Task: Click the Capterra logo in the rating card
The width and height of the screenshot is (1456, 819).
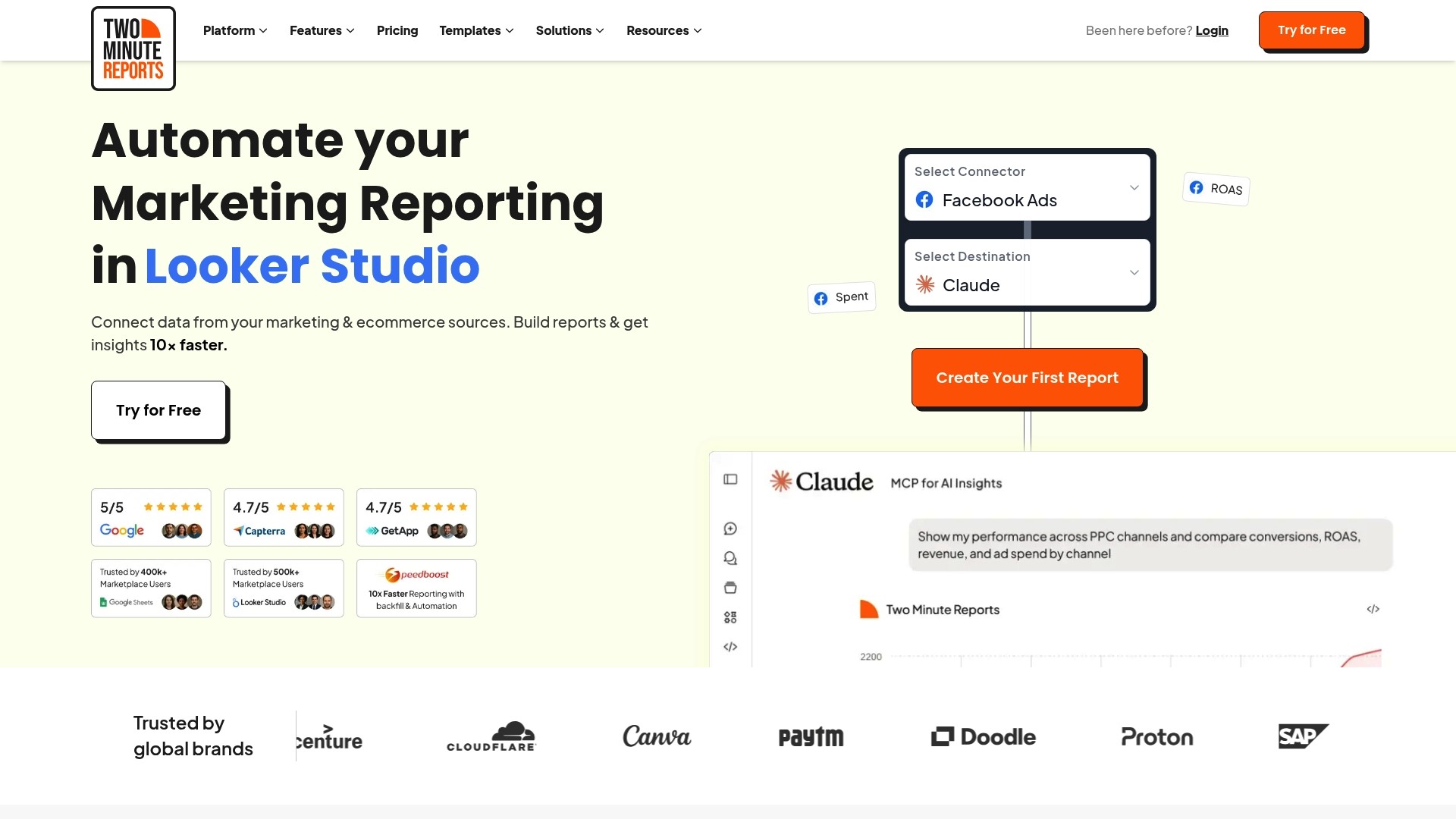Action: tap(259, 531)
